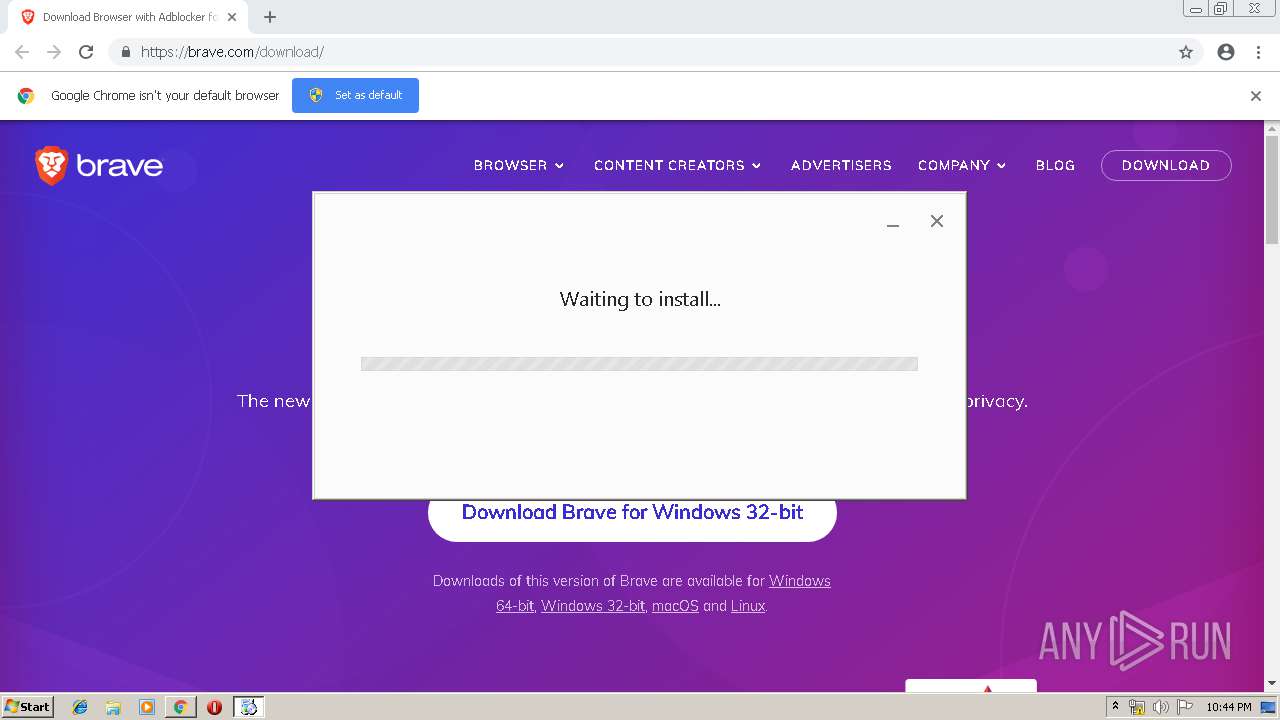
Task: Open the Opera taskbar icon
Action: 214,707
